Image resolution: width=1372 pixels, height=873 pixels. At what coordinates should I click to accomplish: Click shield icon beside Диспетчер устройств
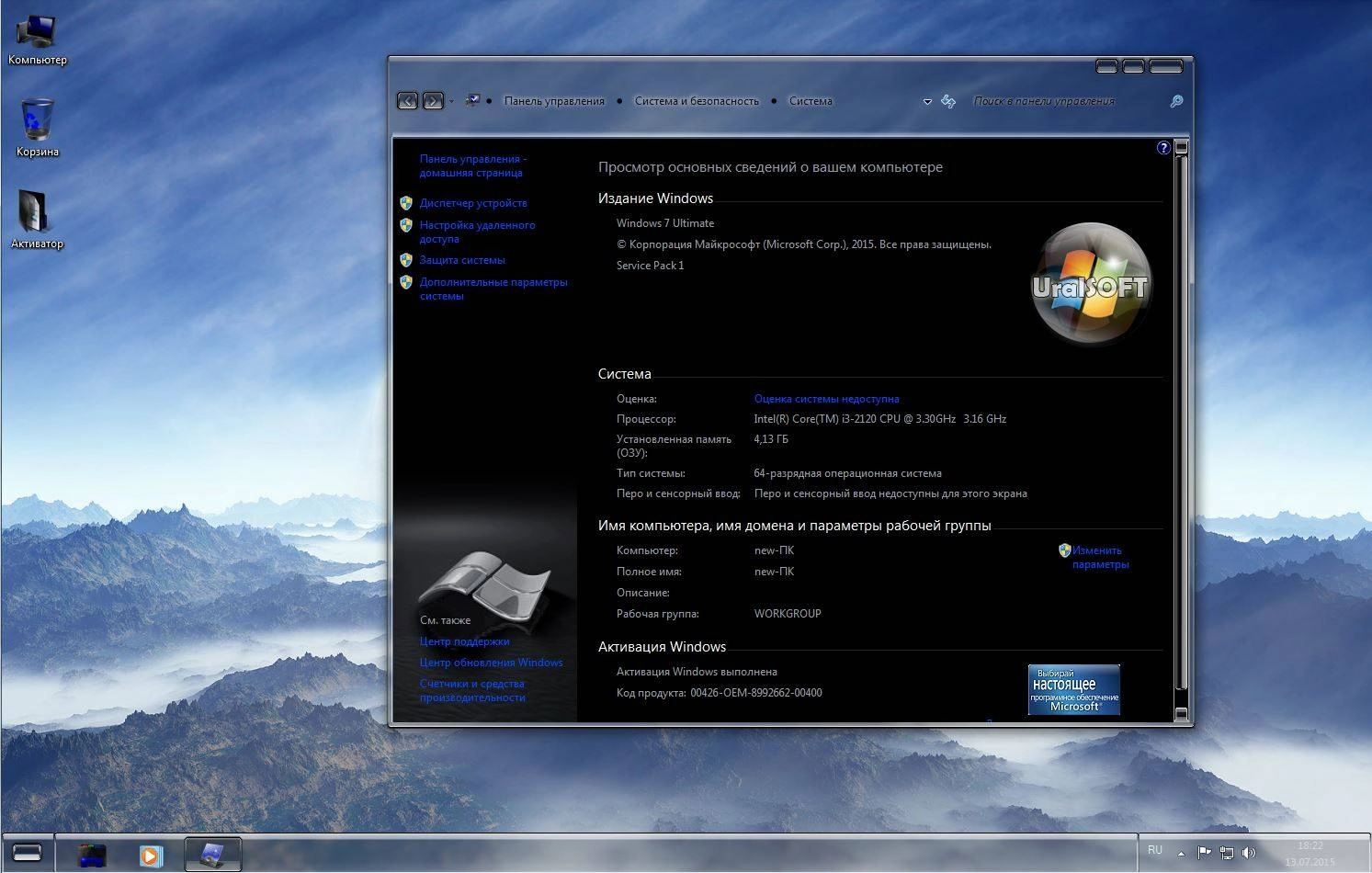point(406,203)
